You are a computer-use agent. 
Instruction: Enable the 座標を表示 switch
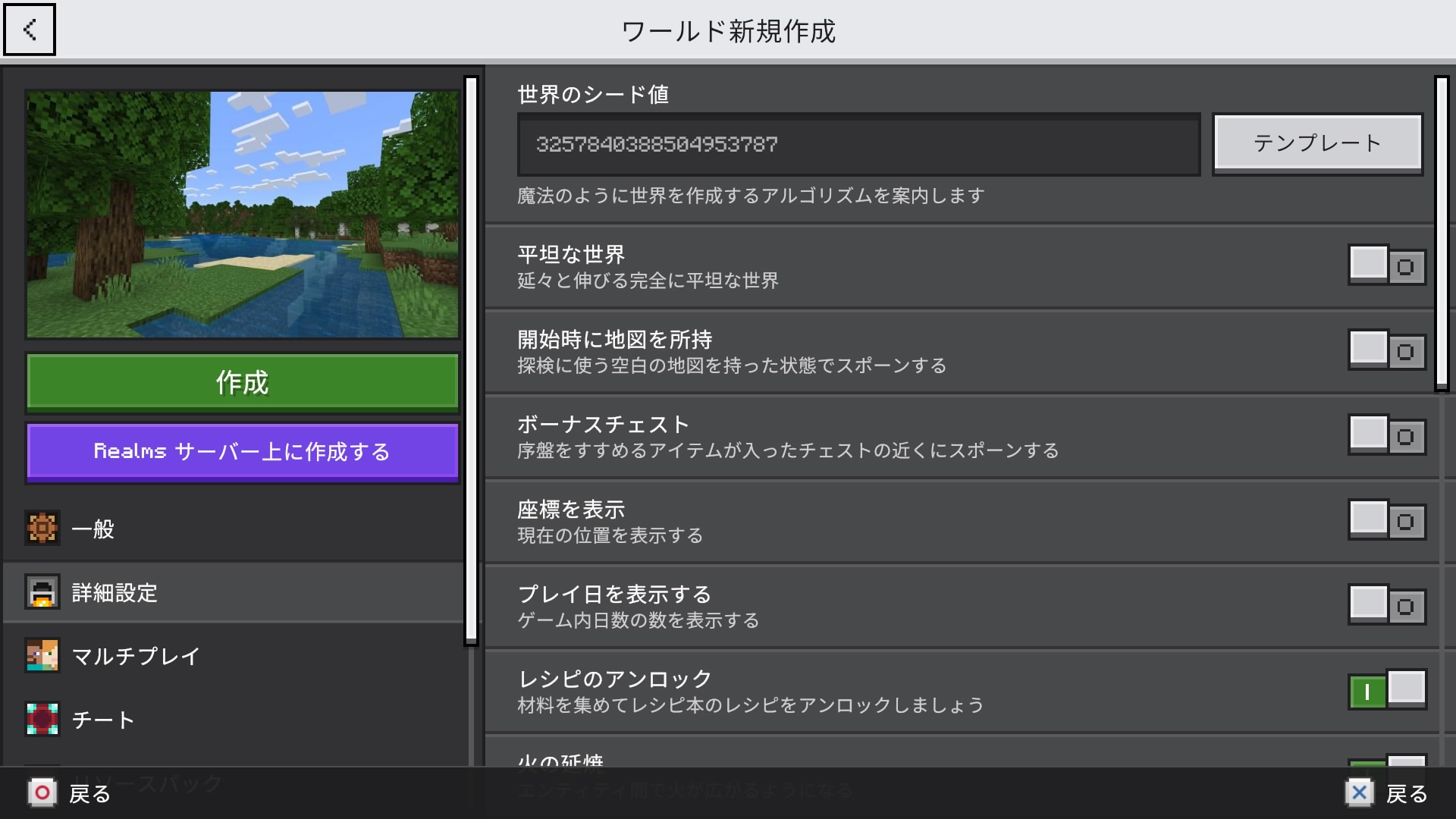click(1387, 520)
